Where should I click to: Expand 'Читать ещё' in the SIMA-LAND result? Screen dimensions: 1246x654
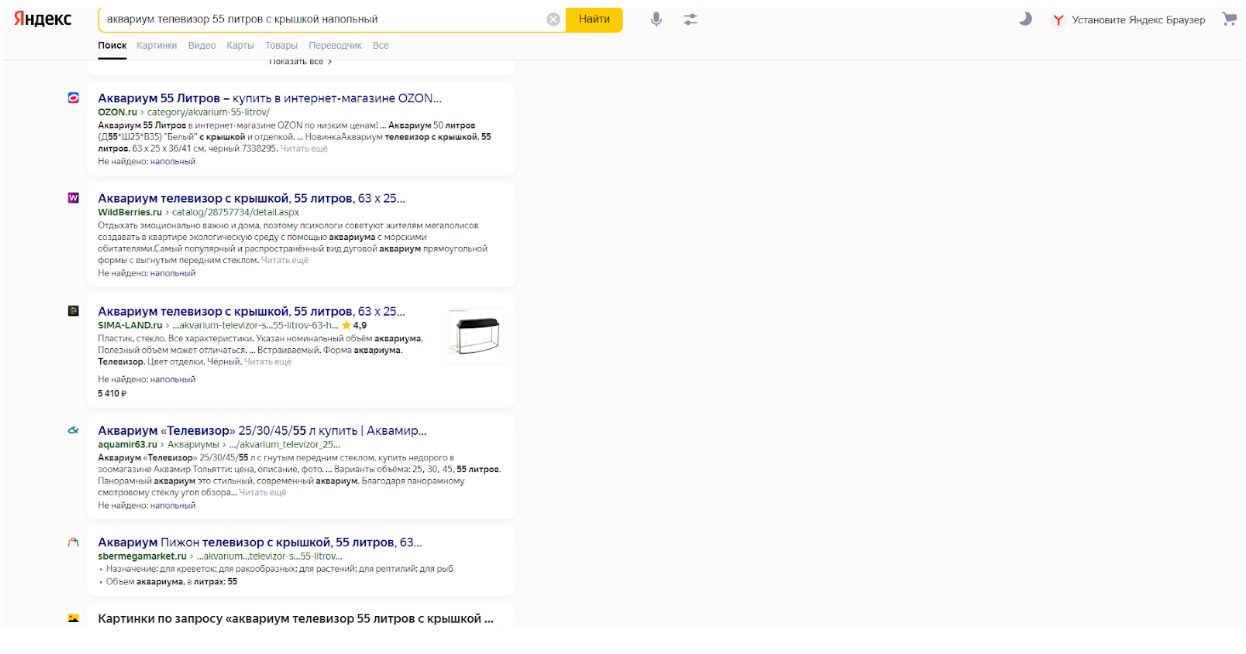(268, 361)
